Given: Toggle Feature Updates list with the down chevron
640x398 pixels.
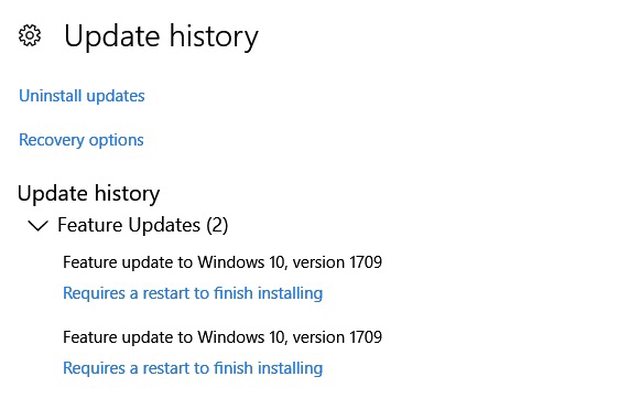Looking at the screenshot, I should click(x=38, y=225).
